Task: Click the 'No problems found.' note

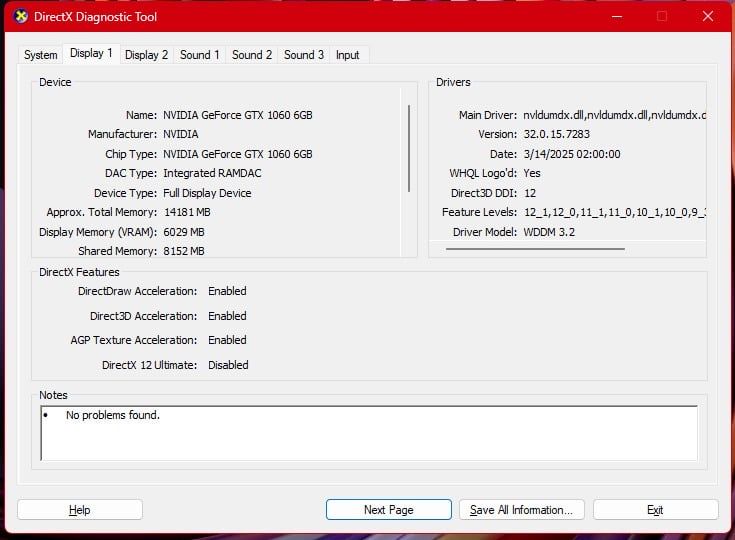Action: pos(113,414)
